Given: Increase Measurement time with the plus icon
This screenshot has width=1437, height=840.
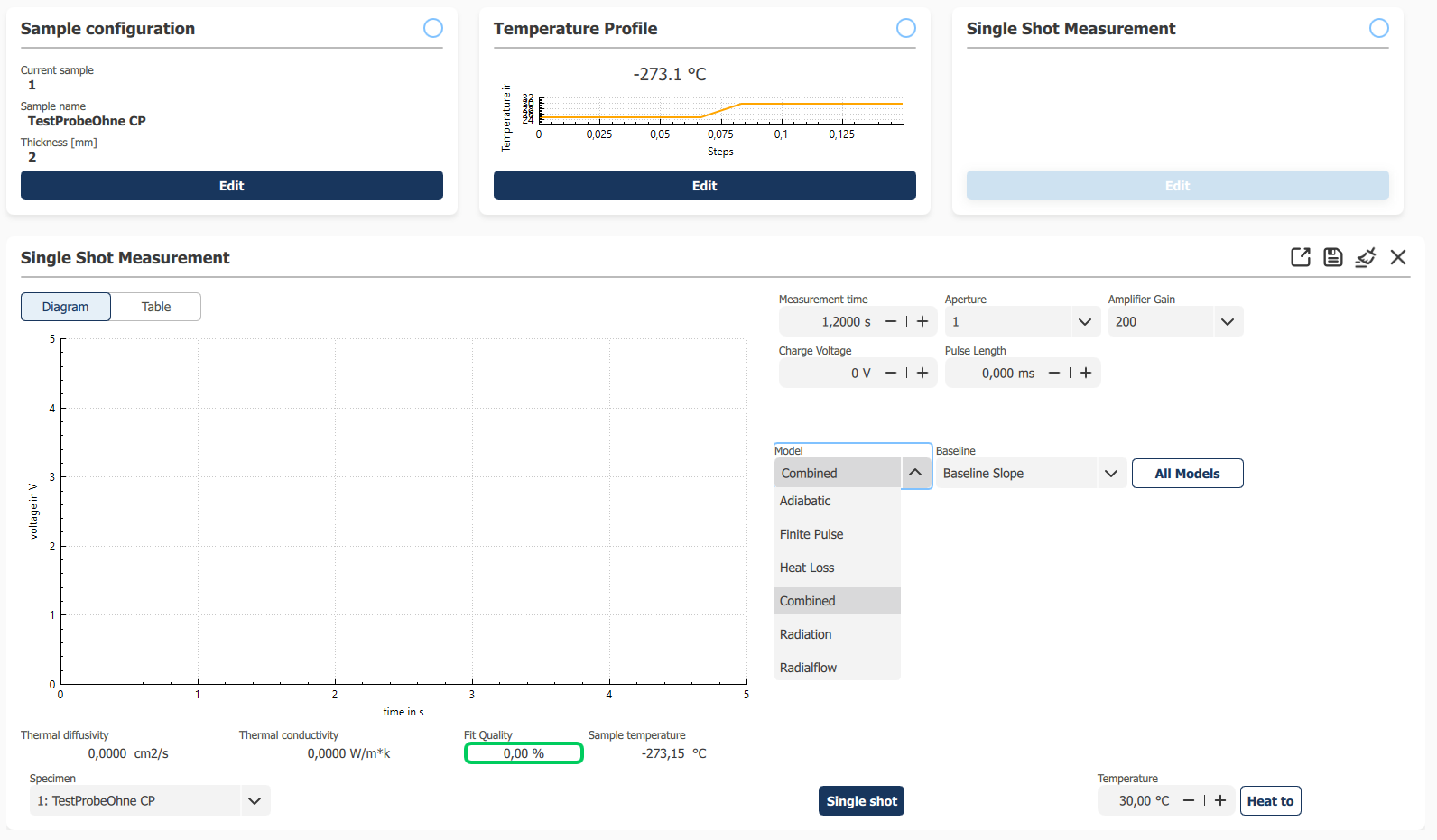Looking at the screenshot, I should (x=922, y=321).
